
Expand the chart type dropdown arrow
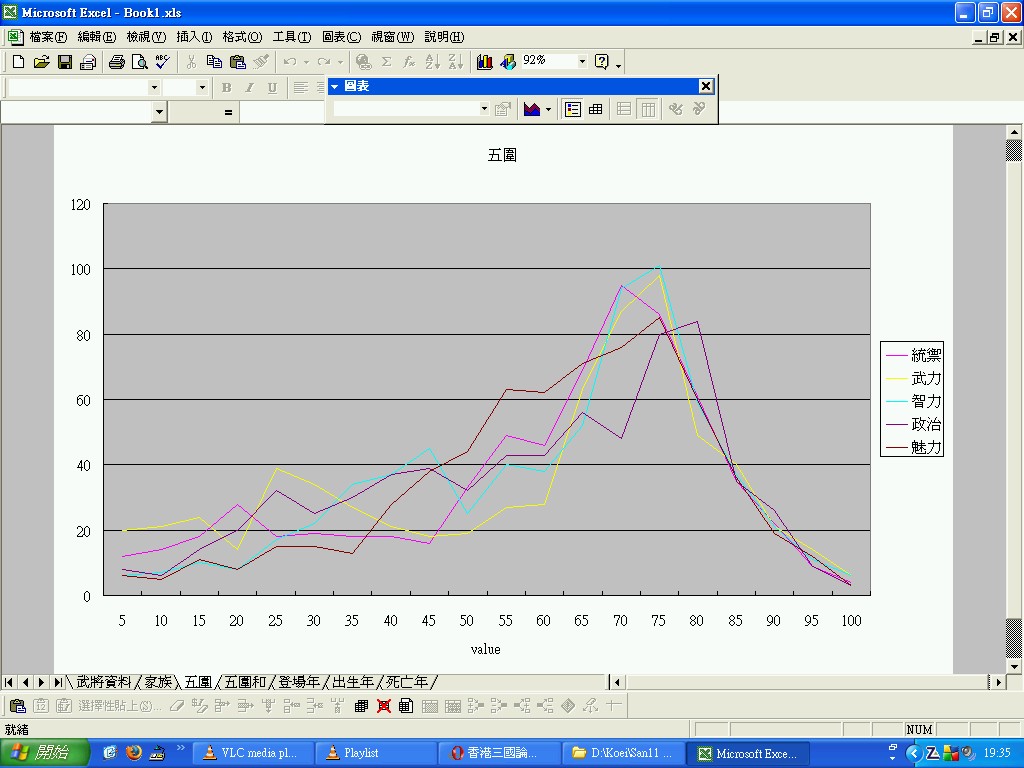(549, 110)
